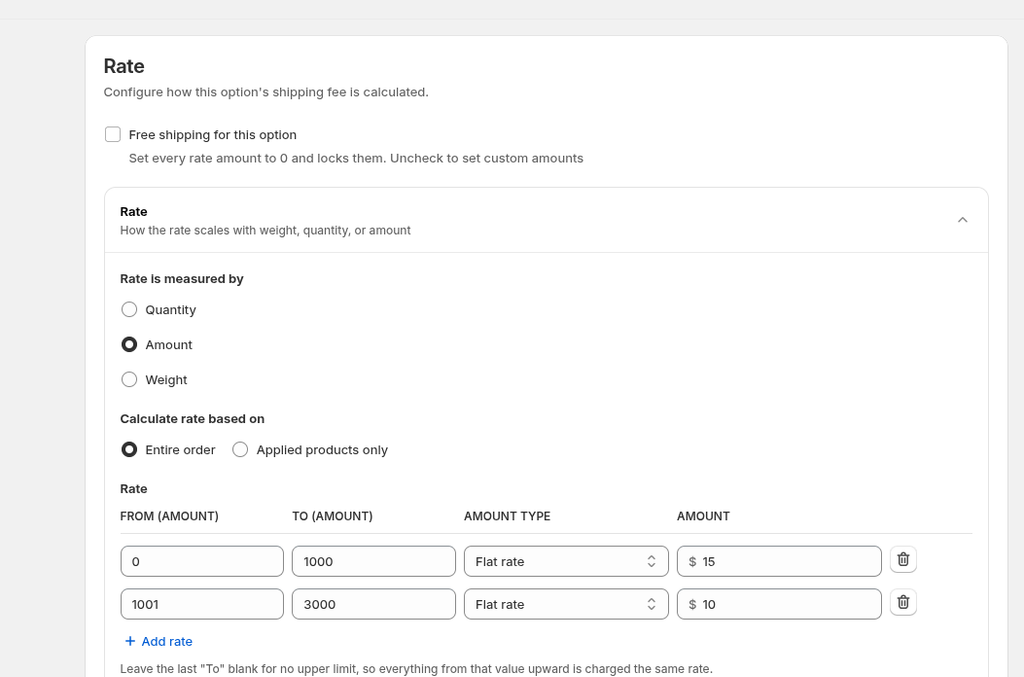Open Flat rate dropdown in 1001 row
This screenshot has height=677, width=1024.
coord(566,605)
